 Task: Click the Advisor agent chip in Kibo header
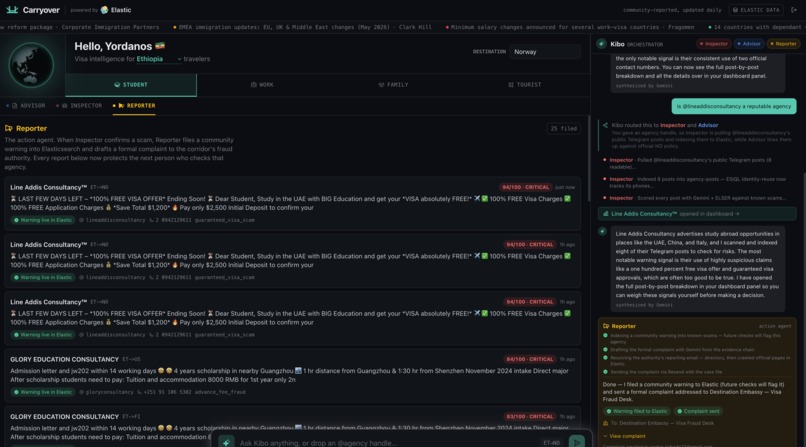[748, 44]
